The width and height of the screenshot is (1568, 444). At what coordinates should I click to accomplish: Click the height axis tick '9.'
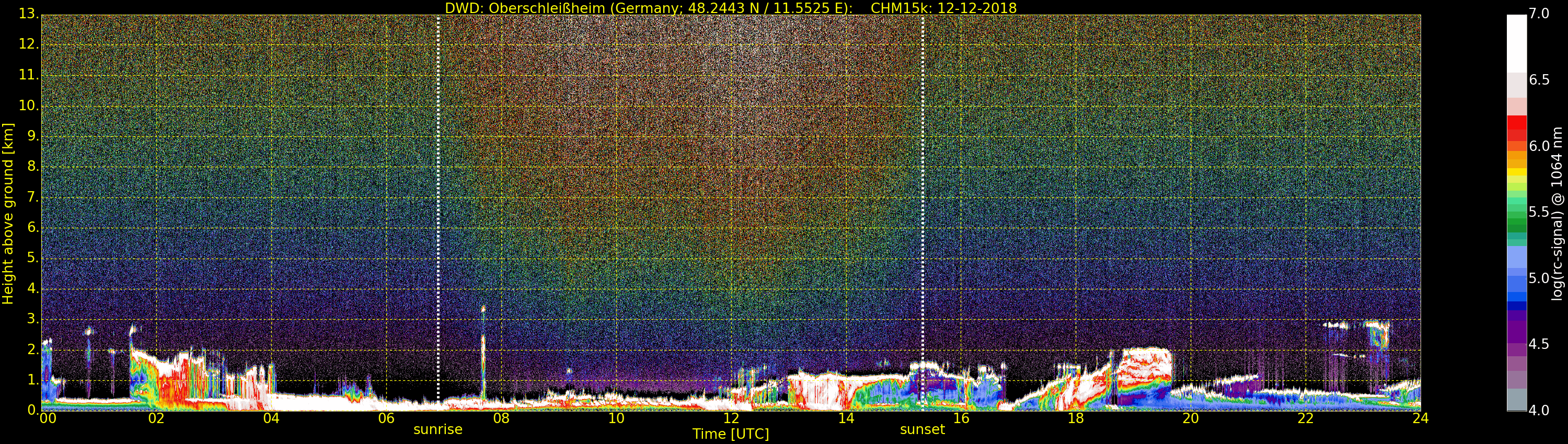[33, 136]
